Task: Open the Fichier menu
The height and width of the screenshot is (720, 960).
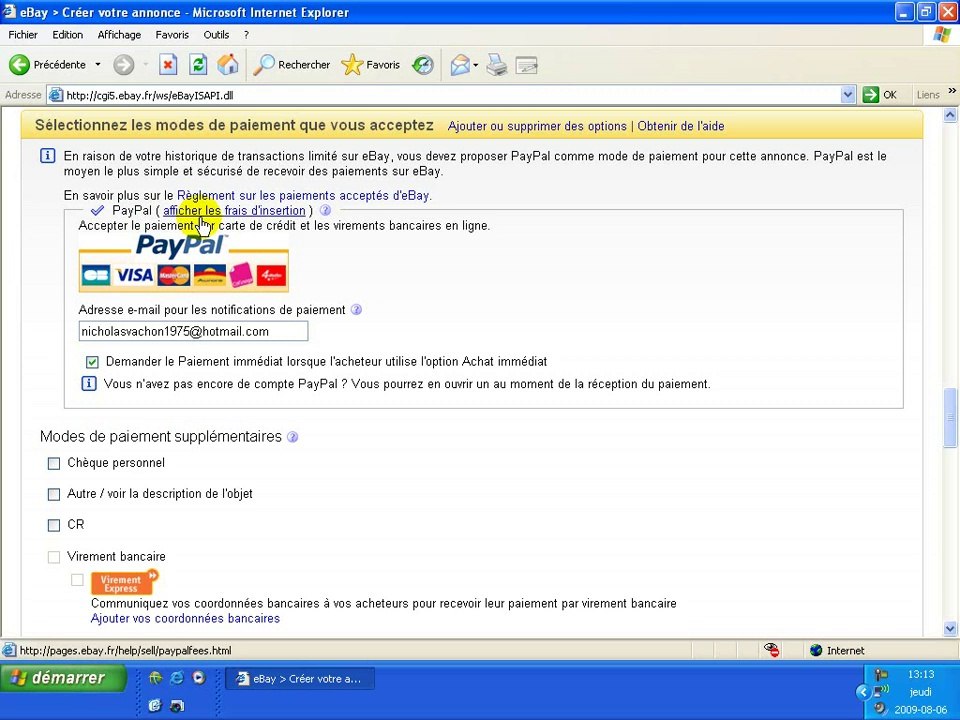Action: point(23,35)
